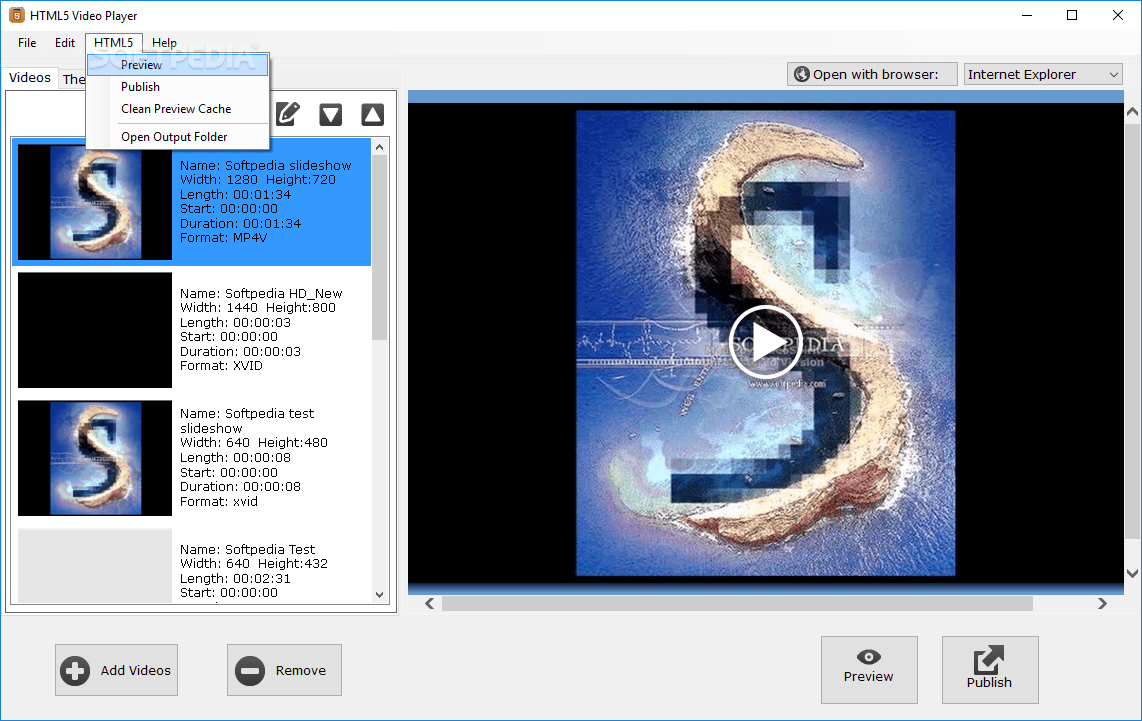Screen dimensions: 1142x721
Task: Select Softpedia test slideshow thumbnail
Action: pyautogui.click(x=95, y=458)
